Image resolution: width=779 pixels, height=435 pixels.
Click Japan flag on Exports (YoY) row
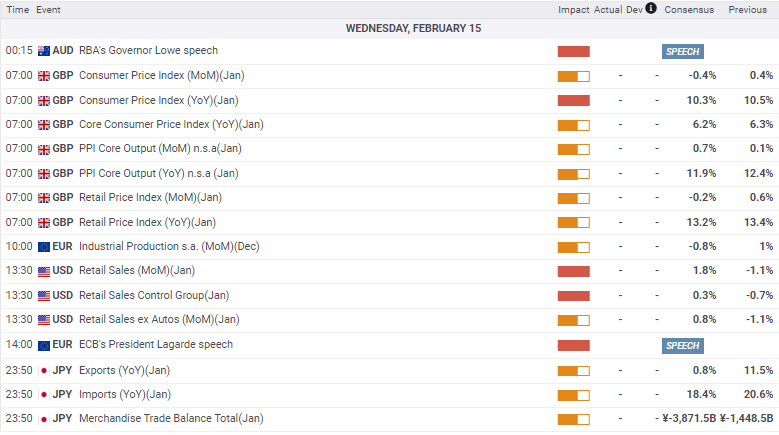coord(44,371)
